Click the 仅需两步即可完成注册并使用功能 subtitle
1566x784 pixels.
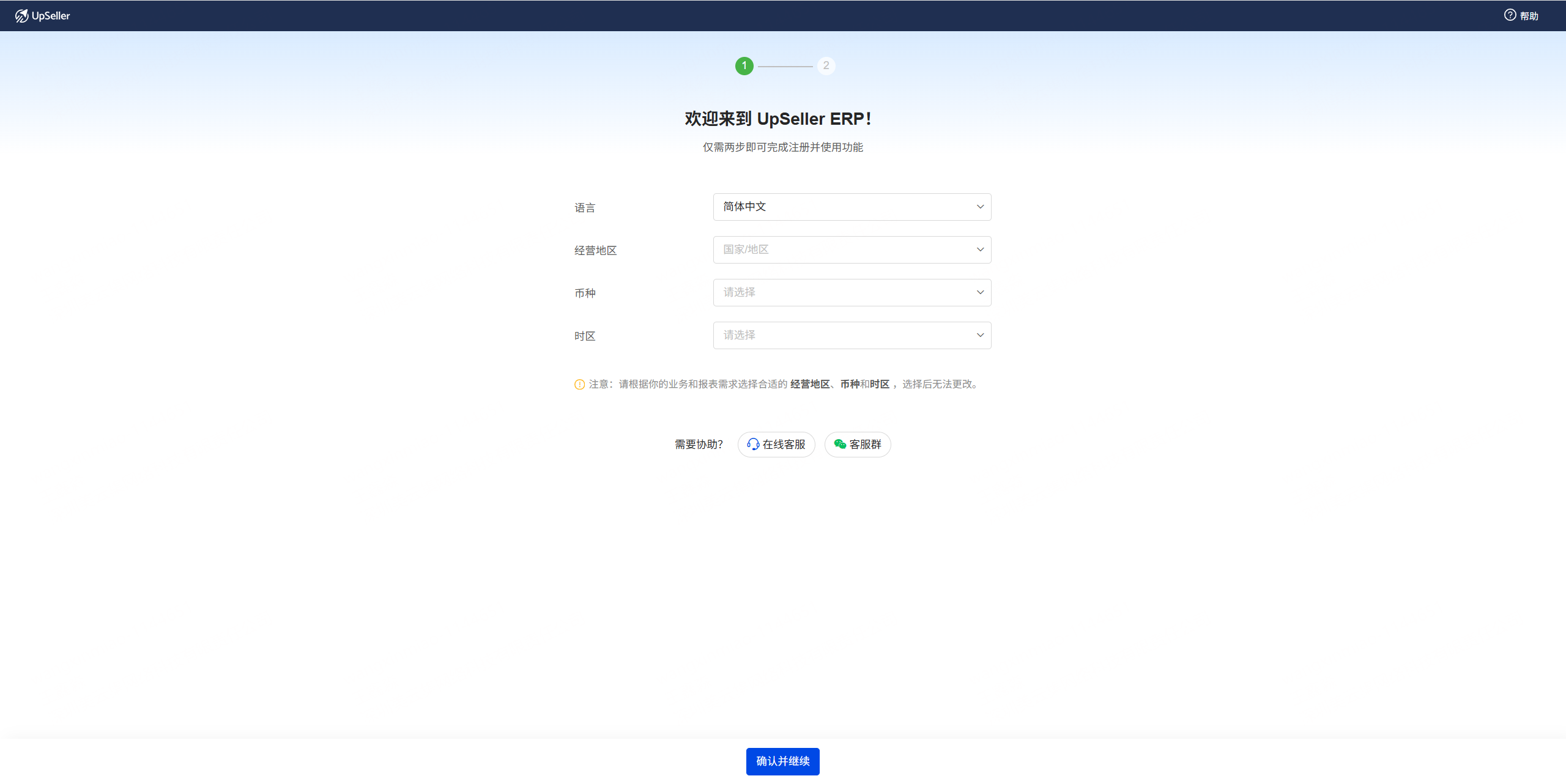click(782, 147)
